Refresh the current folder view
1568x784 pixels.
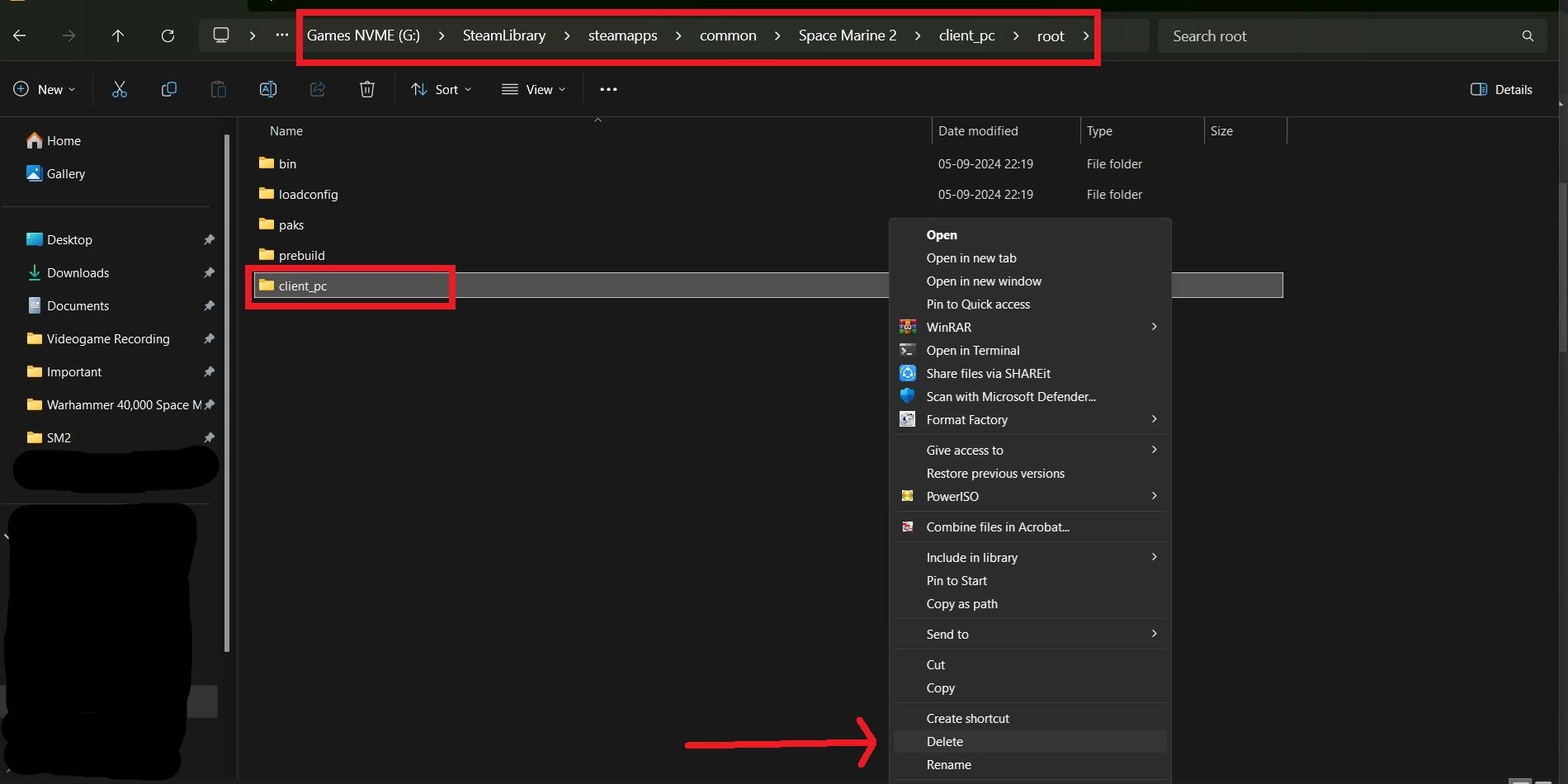tap(168, 35)
